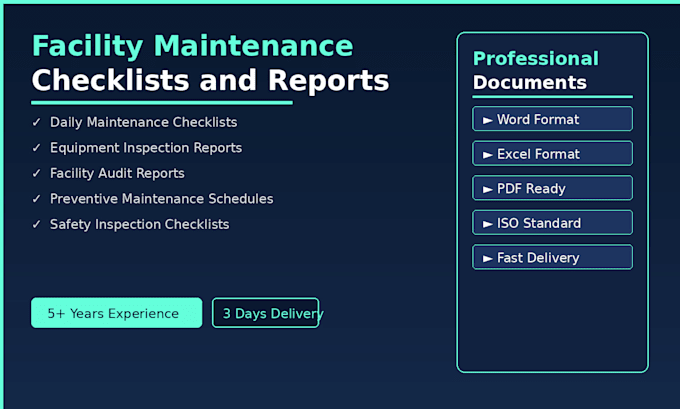Click checkmark next to Safety Inspection Checklists
This screenshot has width=680, height=409.
[x=36, y=225]
